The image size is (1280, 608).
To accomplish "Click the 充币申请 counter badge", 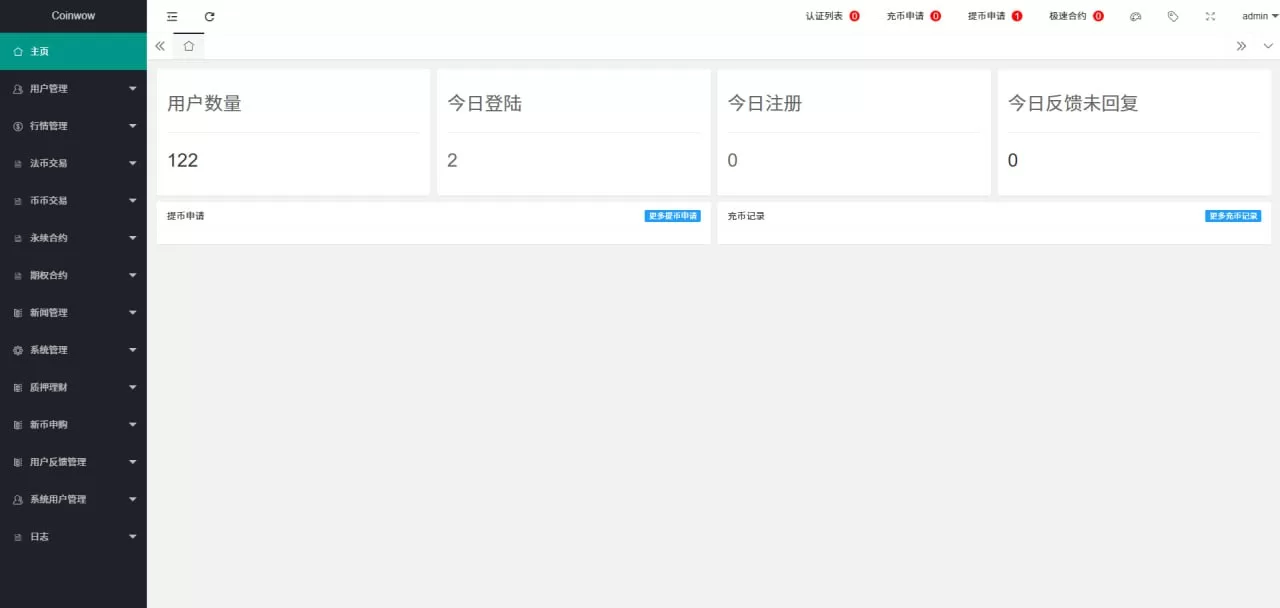I will tap(937, 16).
